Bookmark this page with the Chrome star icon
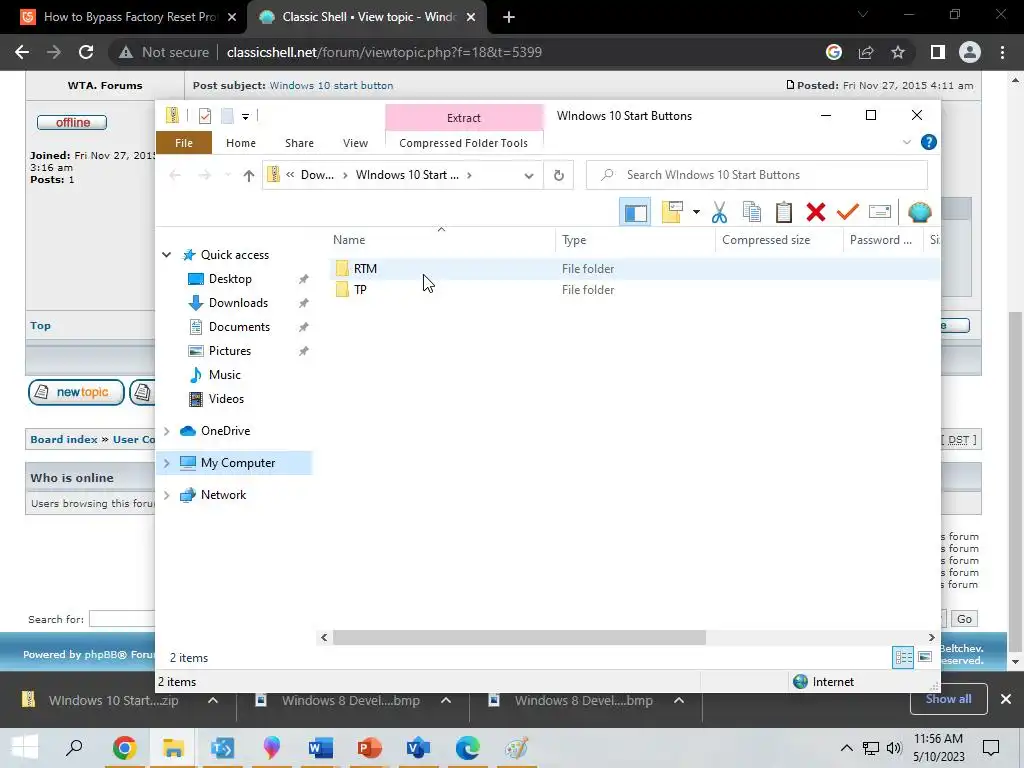1024x768 pixels. click(x=898, y=52)
